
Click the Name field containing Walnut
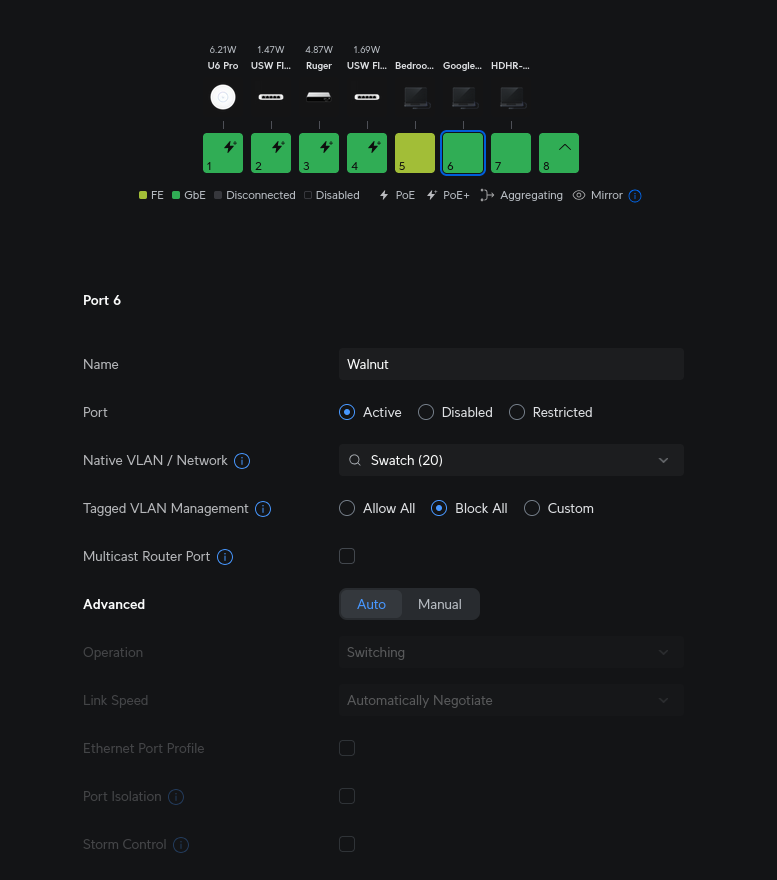[x=511, y=364]
